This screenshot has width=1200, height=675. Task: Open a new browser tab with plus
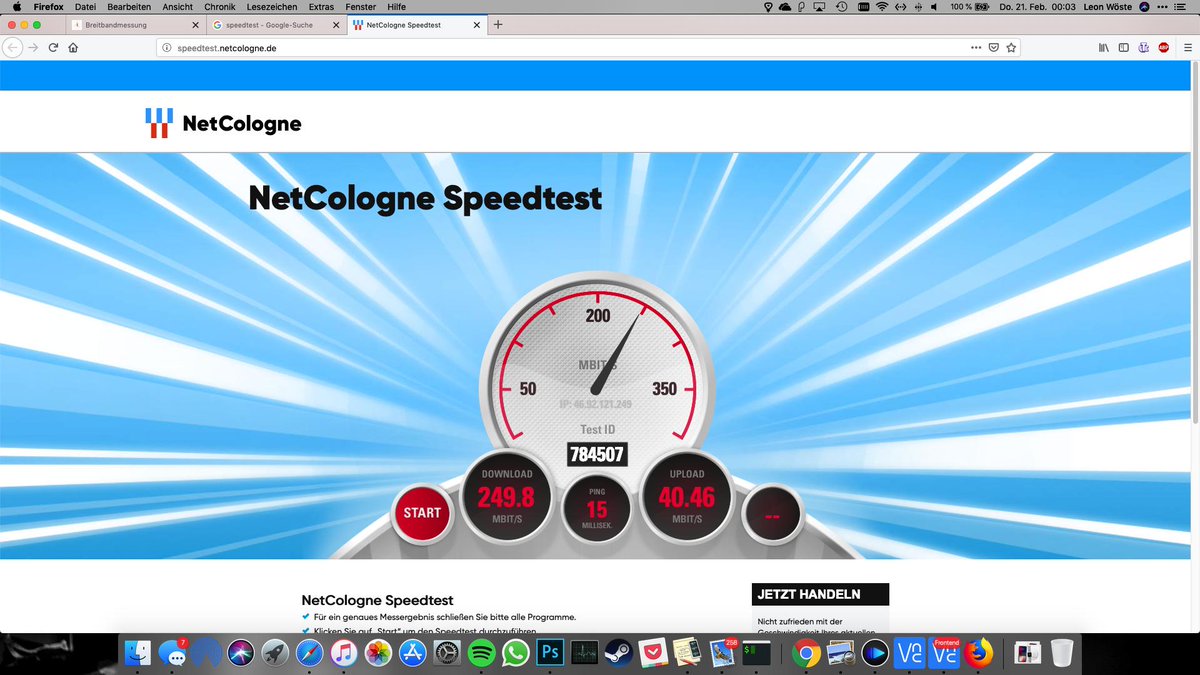(x=498, y=24)
